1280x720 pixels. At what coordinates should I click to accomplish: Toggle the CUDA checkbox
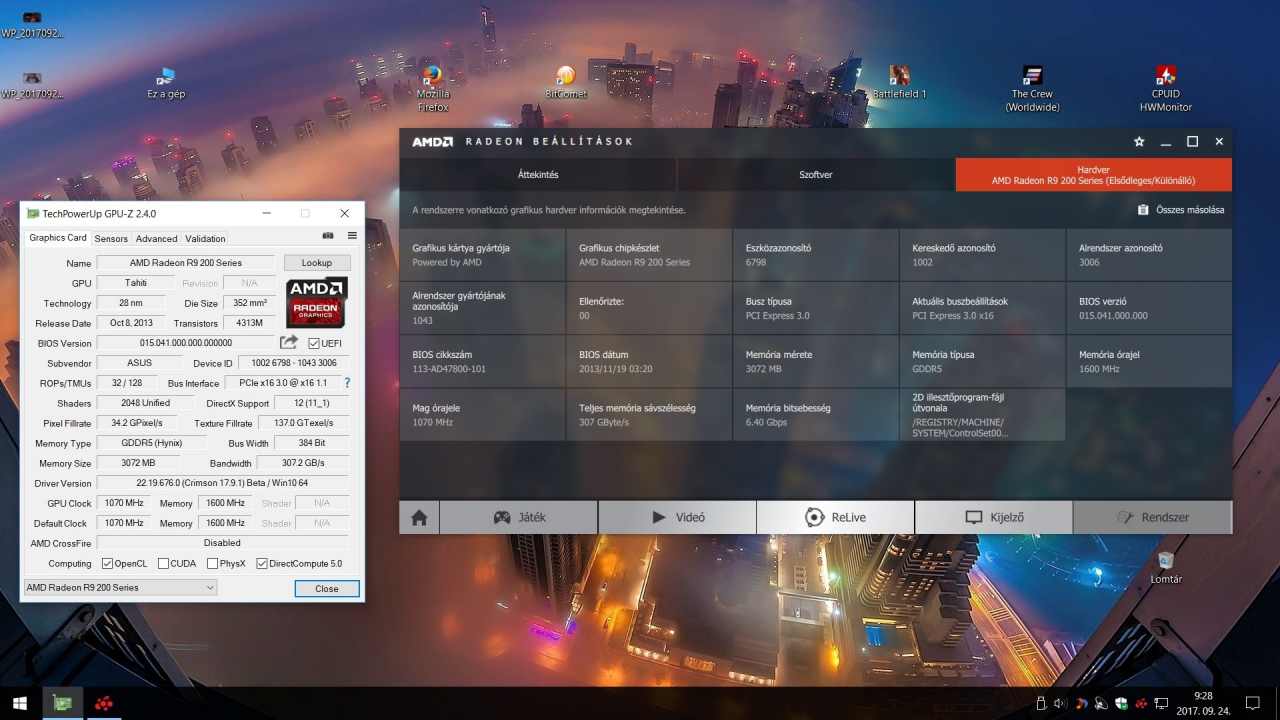coord(163,564)
